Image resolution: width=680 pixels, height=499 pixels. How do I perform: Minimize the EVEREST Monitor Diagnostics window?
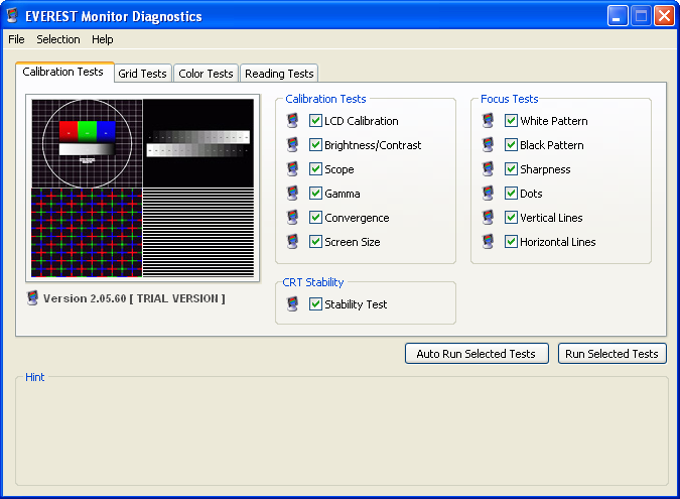[x=618, y=16]
